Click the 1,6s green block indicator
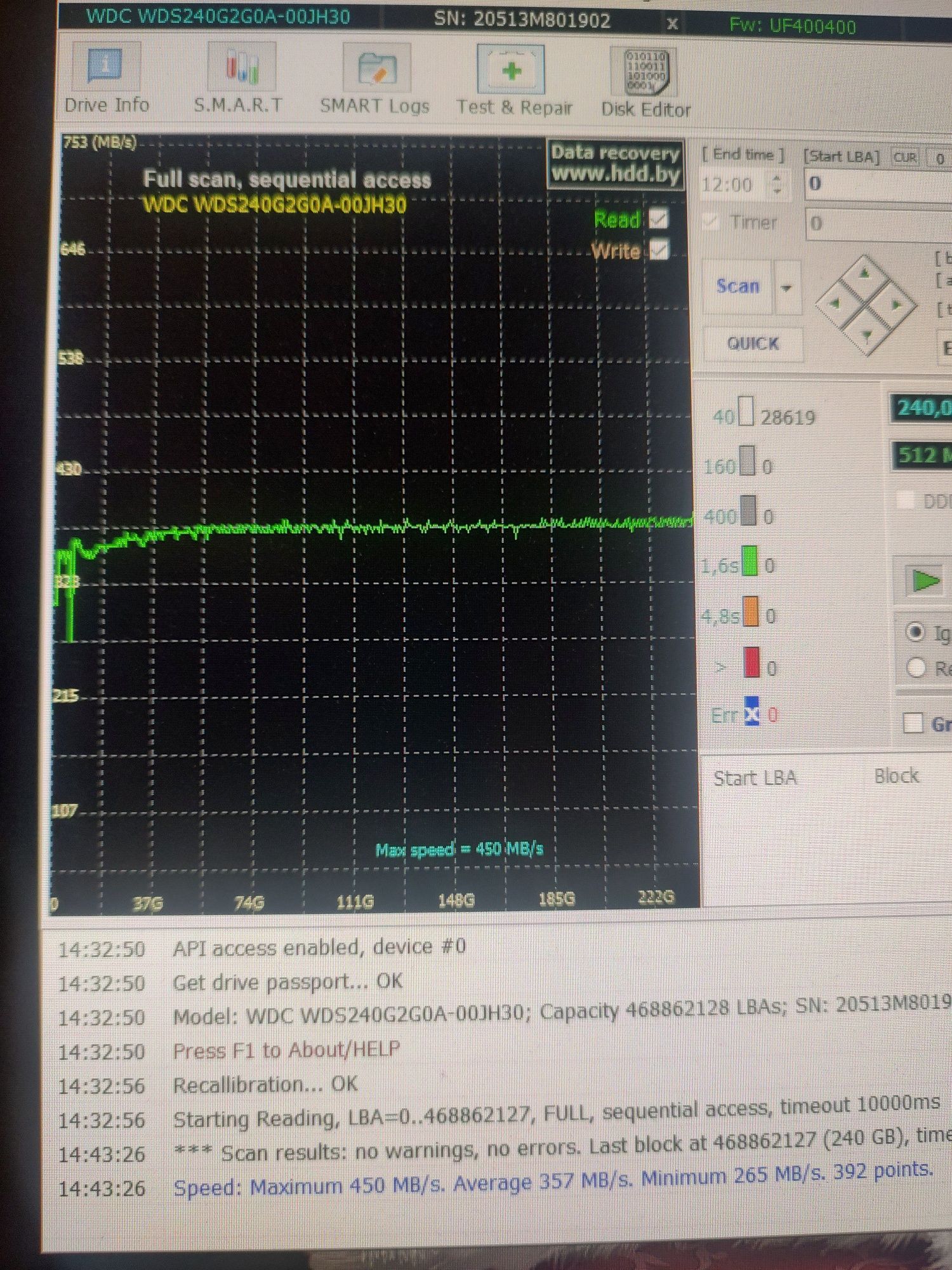 750,560
